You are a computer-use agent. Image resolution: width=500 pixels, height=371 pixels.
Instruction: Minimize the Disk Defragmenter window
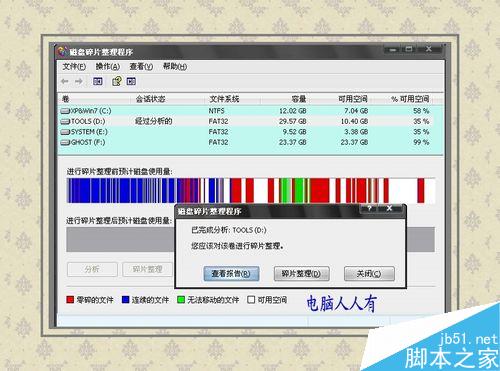tap(393, 50)
